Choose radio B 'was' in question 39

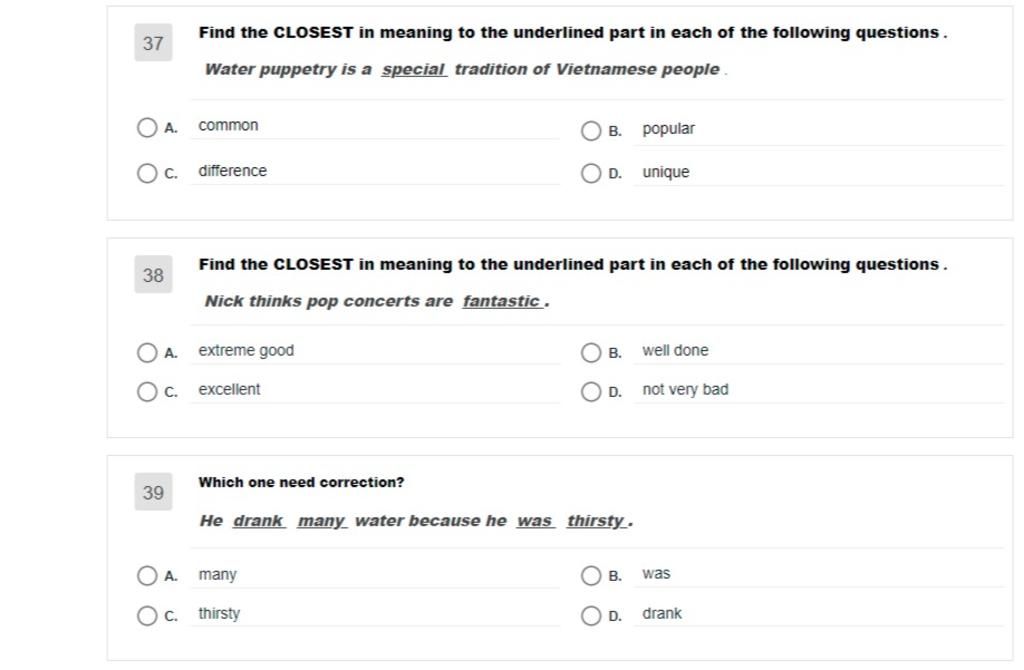[x=591, y=575]
